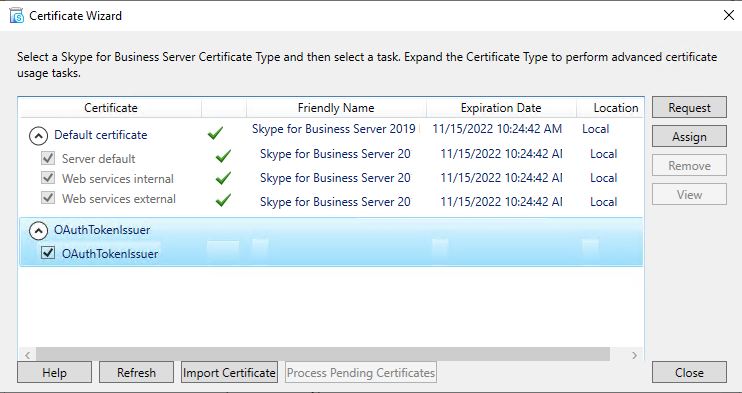Collapse the OAuthTokenIssuer group
The width and height of the screenshot is (742, 393).
coord(38,231)
